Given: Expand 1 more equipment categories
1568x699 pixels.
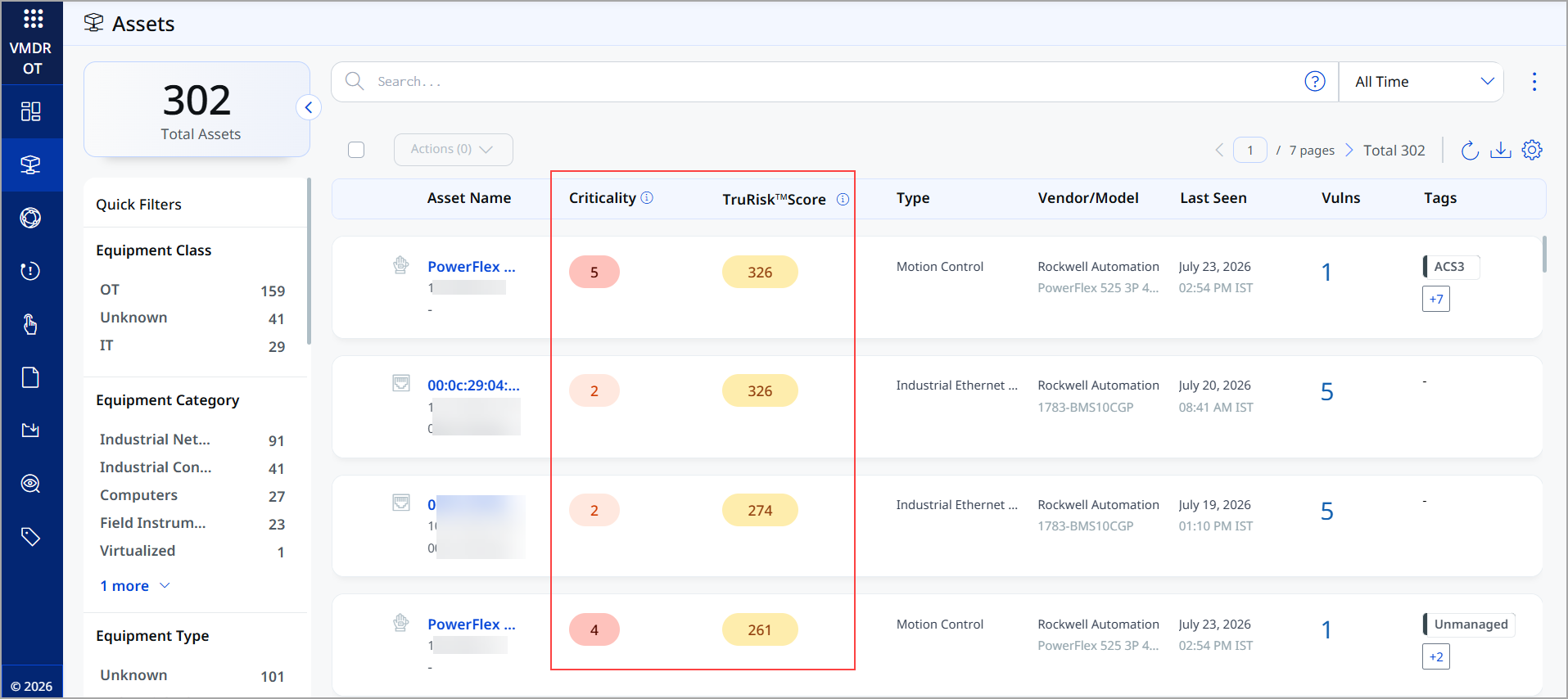Looking at the screenshot, I should pos(135,586).
